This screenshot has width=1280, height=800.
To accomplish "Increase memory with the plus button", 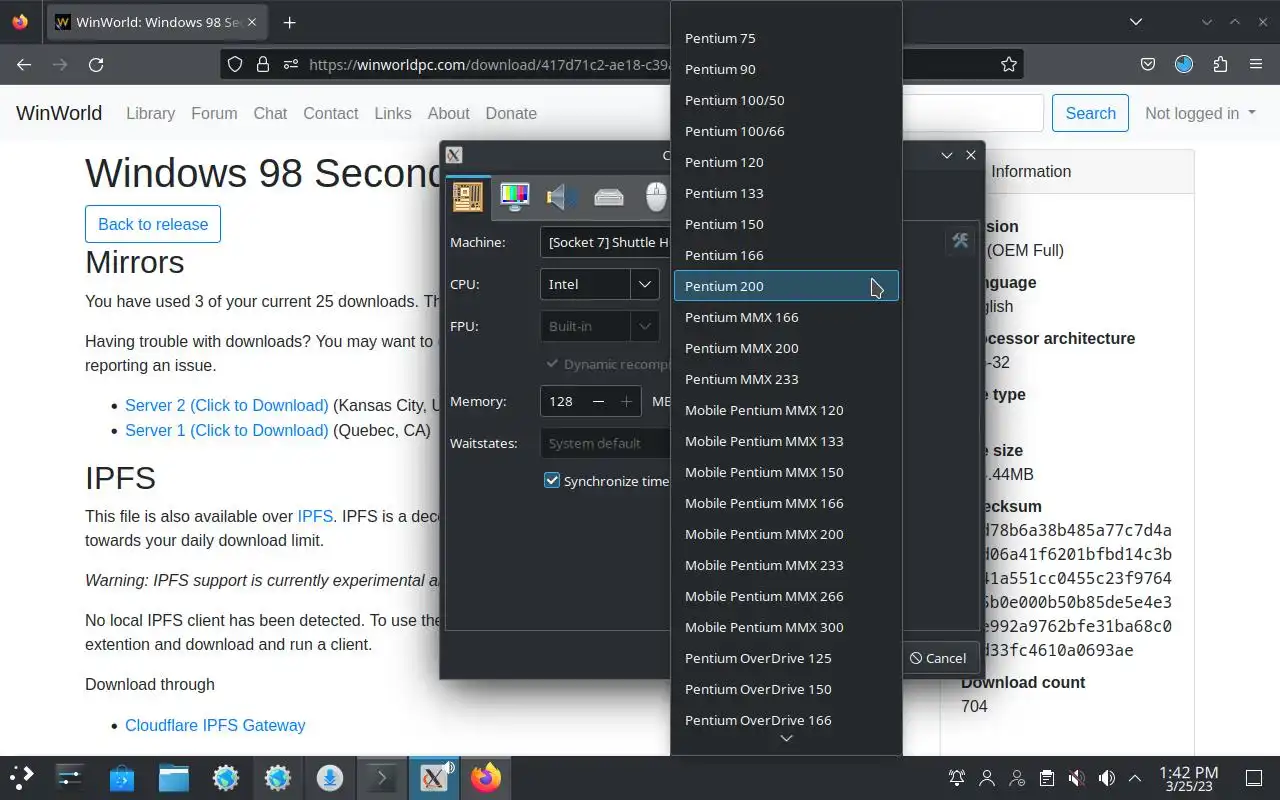I will point(627,401).
